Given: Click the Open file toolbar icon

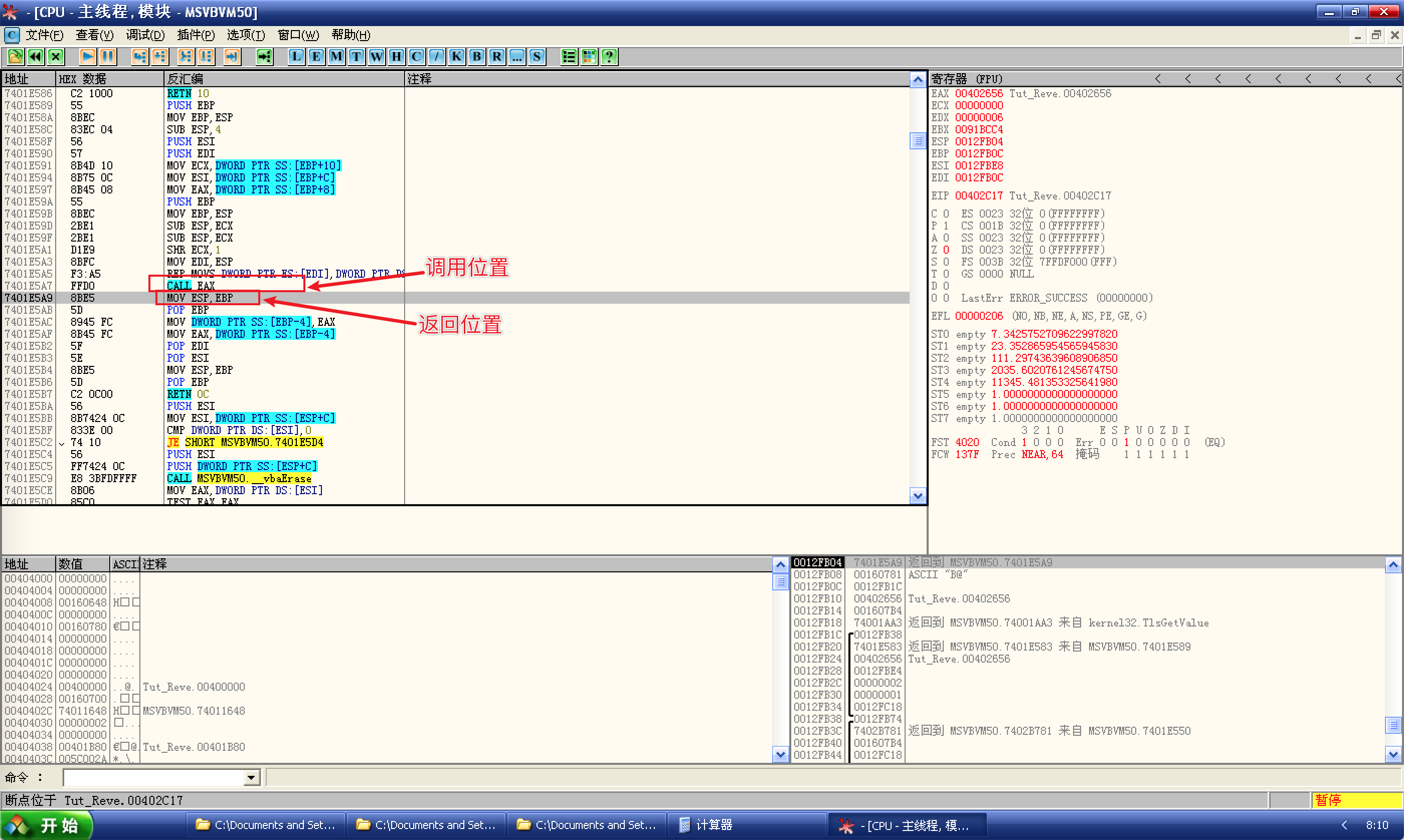Looking at the screenshot, I should coord(15,57).
